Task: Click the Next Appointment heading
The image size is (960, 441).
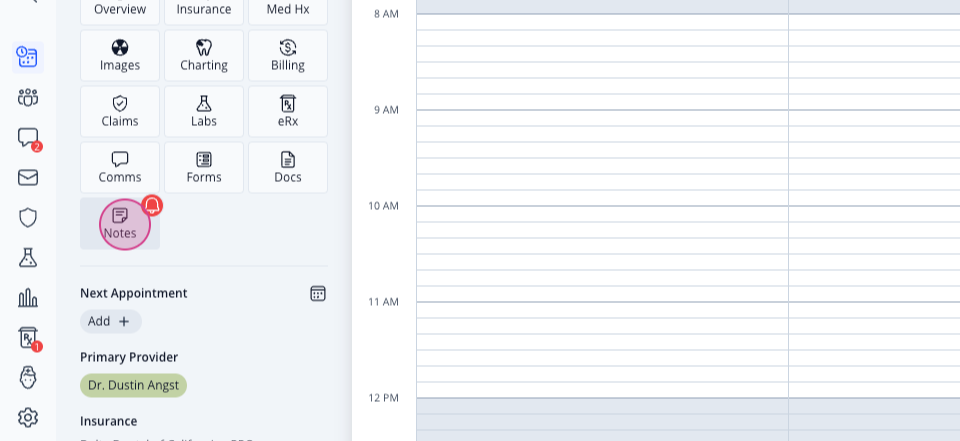Action: (x=133, y=293)
